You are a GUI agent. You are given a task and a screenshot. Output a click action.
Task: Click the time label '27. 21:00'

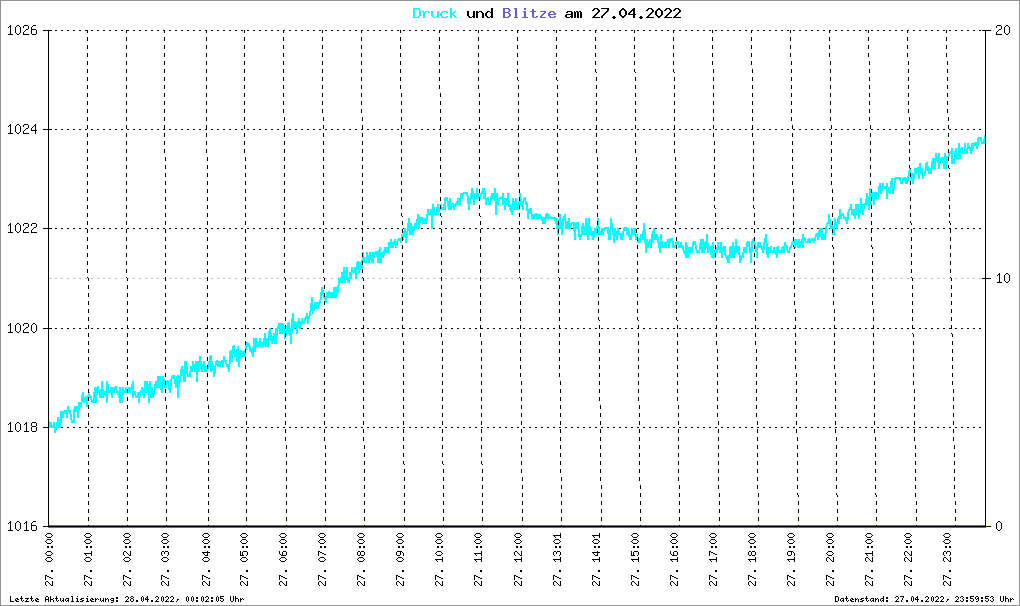coord(870,560)
